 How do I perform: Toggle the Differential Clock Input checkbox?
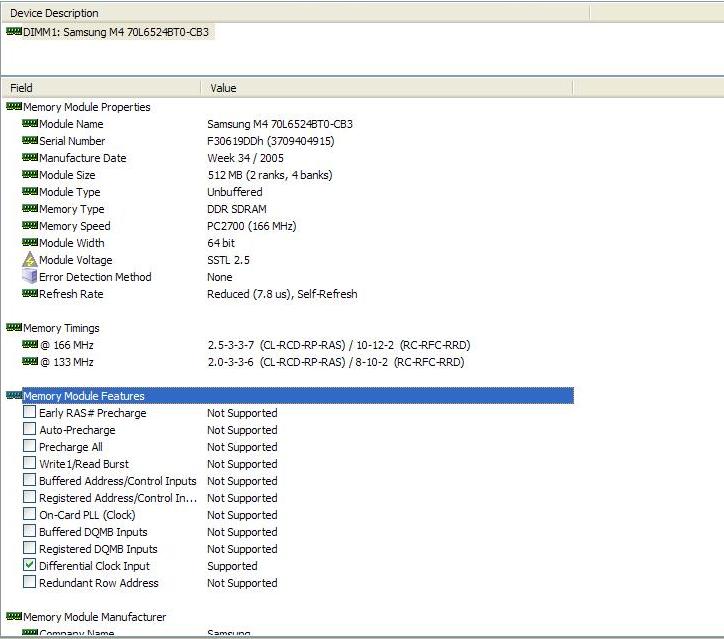[x=30, y=566]
